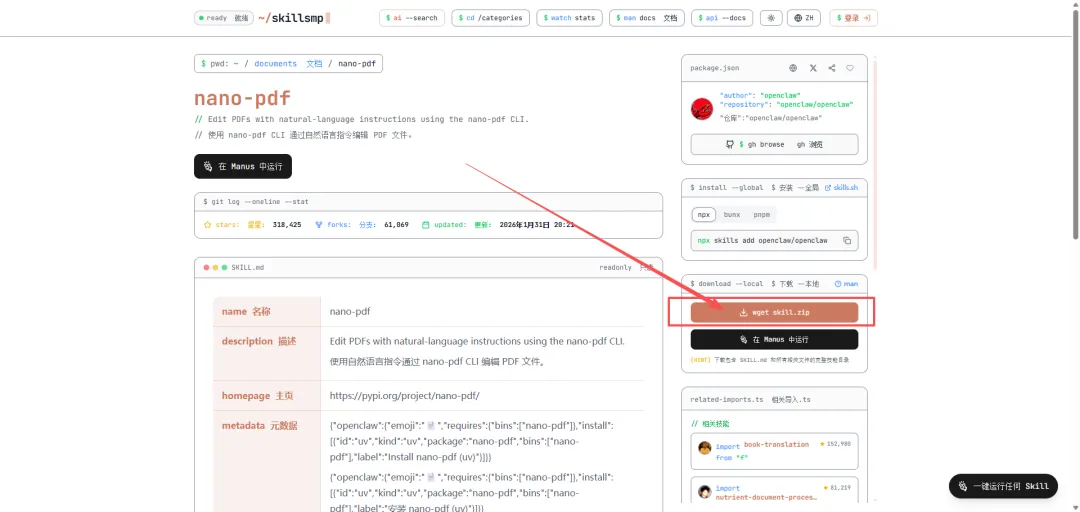Click the nano-pdf page title
Image resolution: width=1080 pixels, height=512 pixels.
click(x=242, y=97)
